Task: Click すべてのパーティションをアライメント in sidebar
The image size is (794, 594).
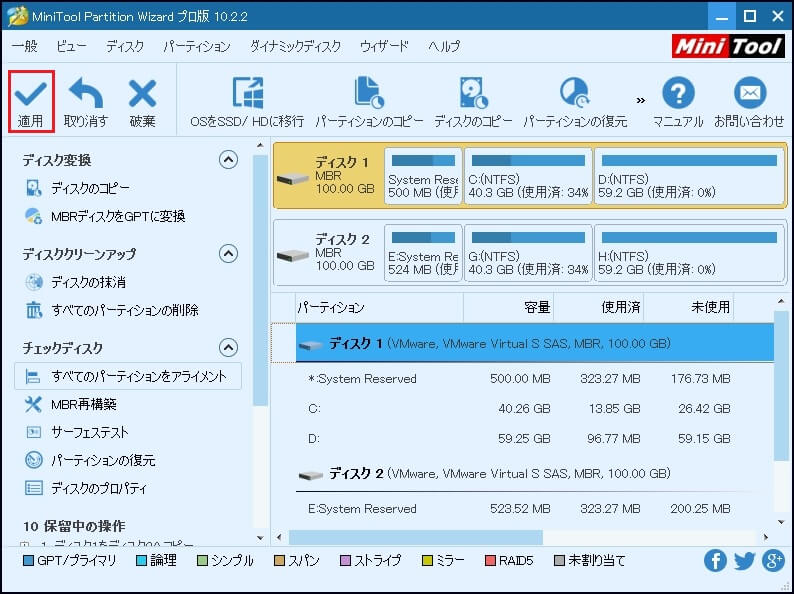Action: coord(128,376)
